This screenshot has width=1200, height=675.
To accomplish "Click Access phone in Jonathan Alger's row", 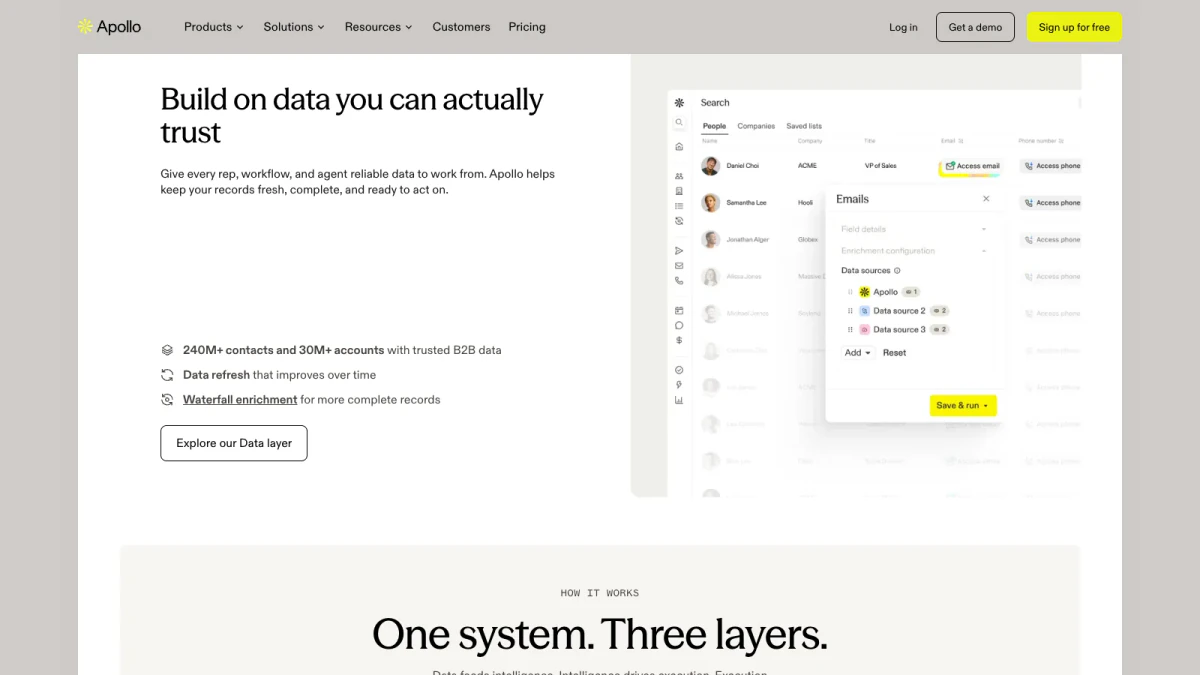I will (1051, 240).
